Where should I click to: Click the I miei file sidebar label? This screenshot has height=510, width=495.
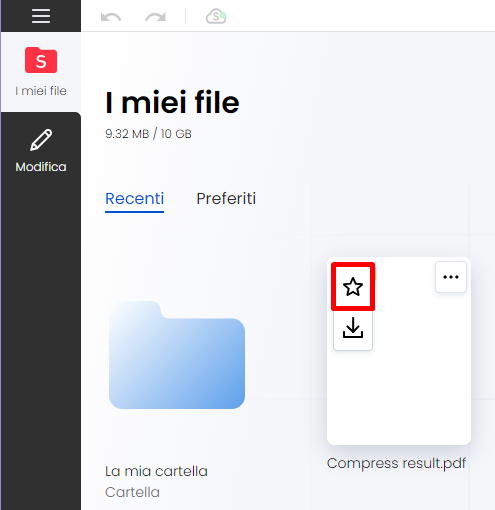click(x=41, y=91)
